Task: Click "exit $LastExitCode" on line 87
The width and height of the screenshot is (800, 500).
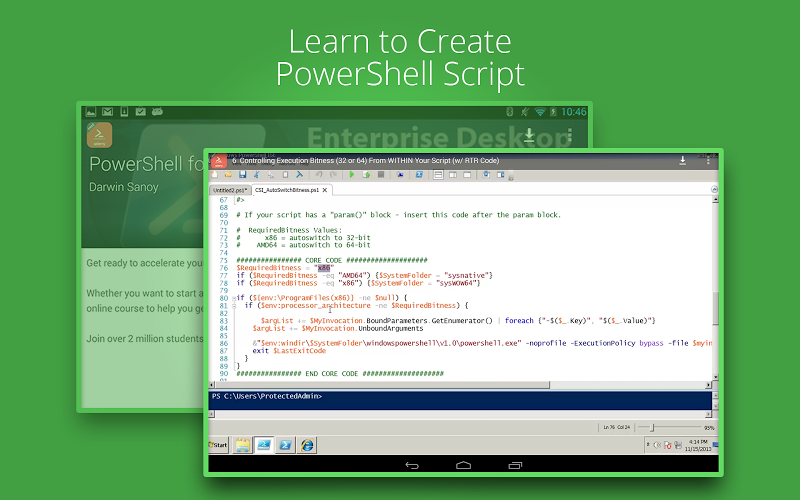Action: [289, 351]
